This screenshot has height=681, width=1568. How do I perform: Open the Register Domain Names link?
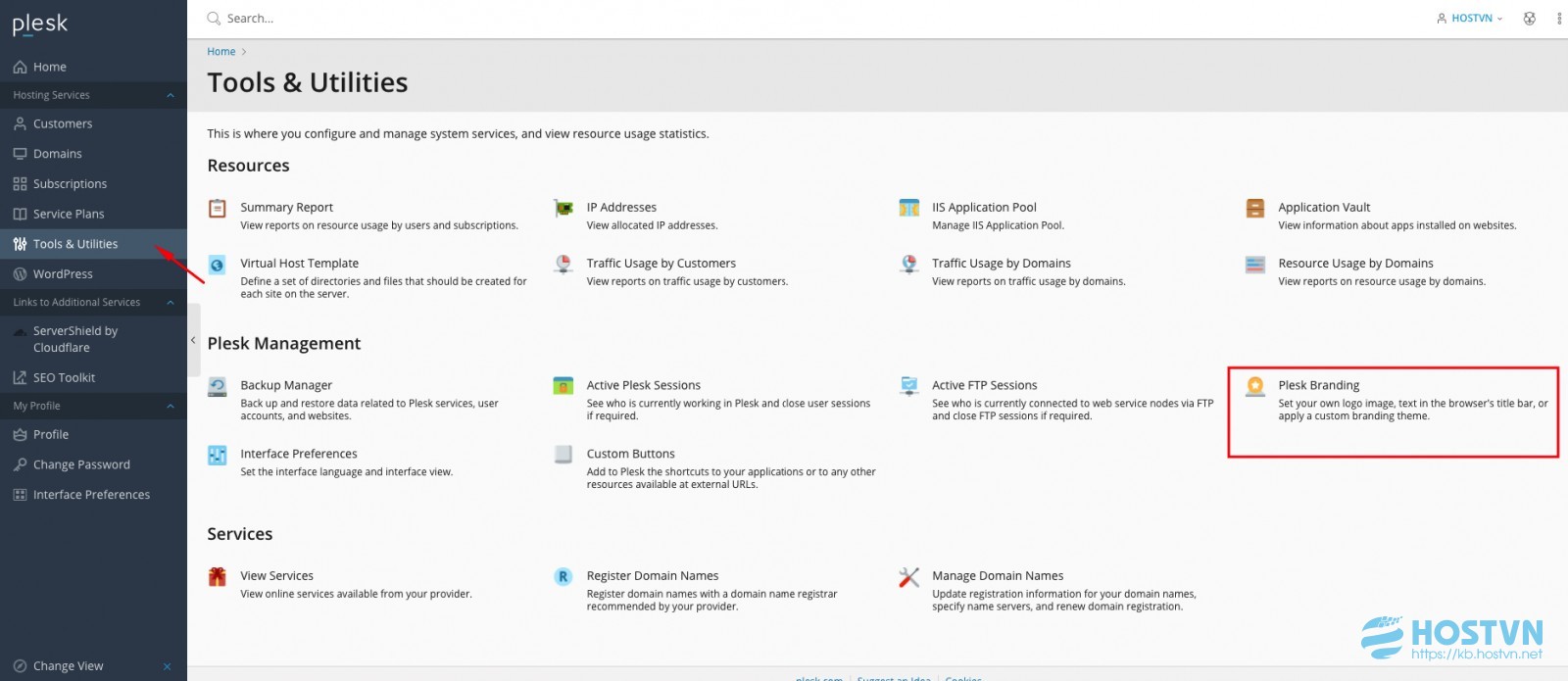tap(653, 576)
